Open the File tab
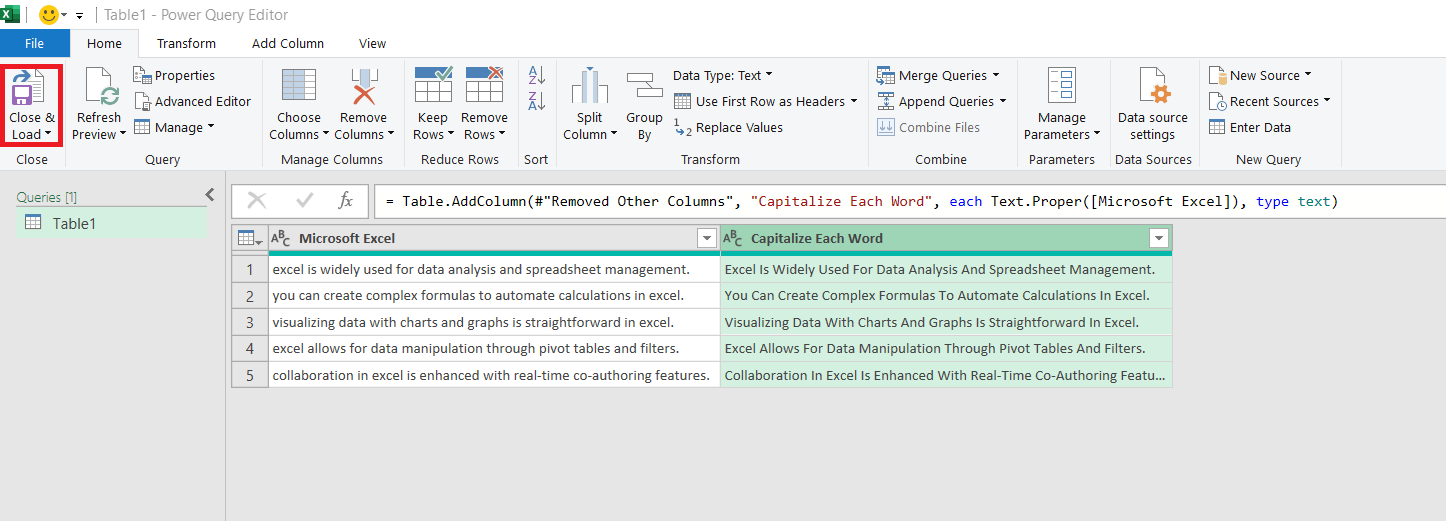This screenshot has width=1446, height=521. click(x=35, y=43)
